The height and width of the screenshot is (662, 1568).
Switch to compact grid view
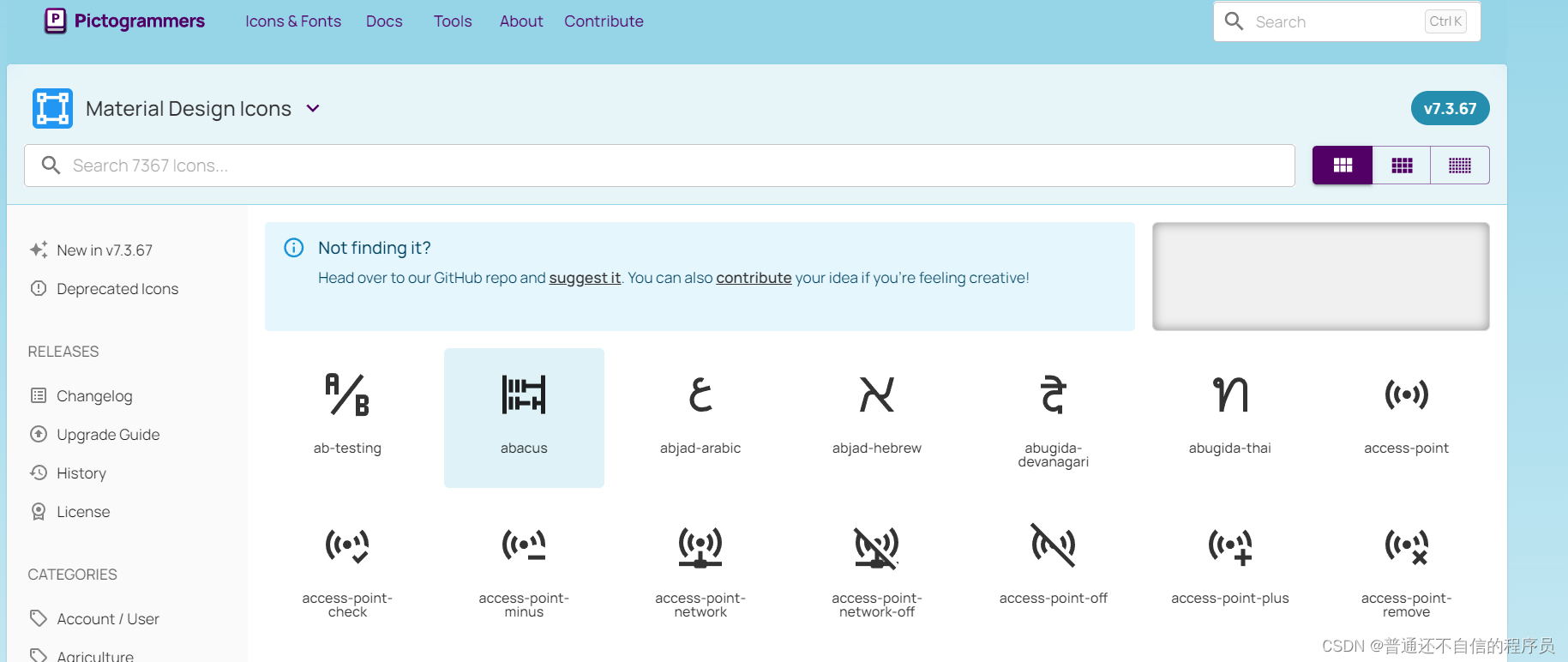[1460, 165]
